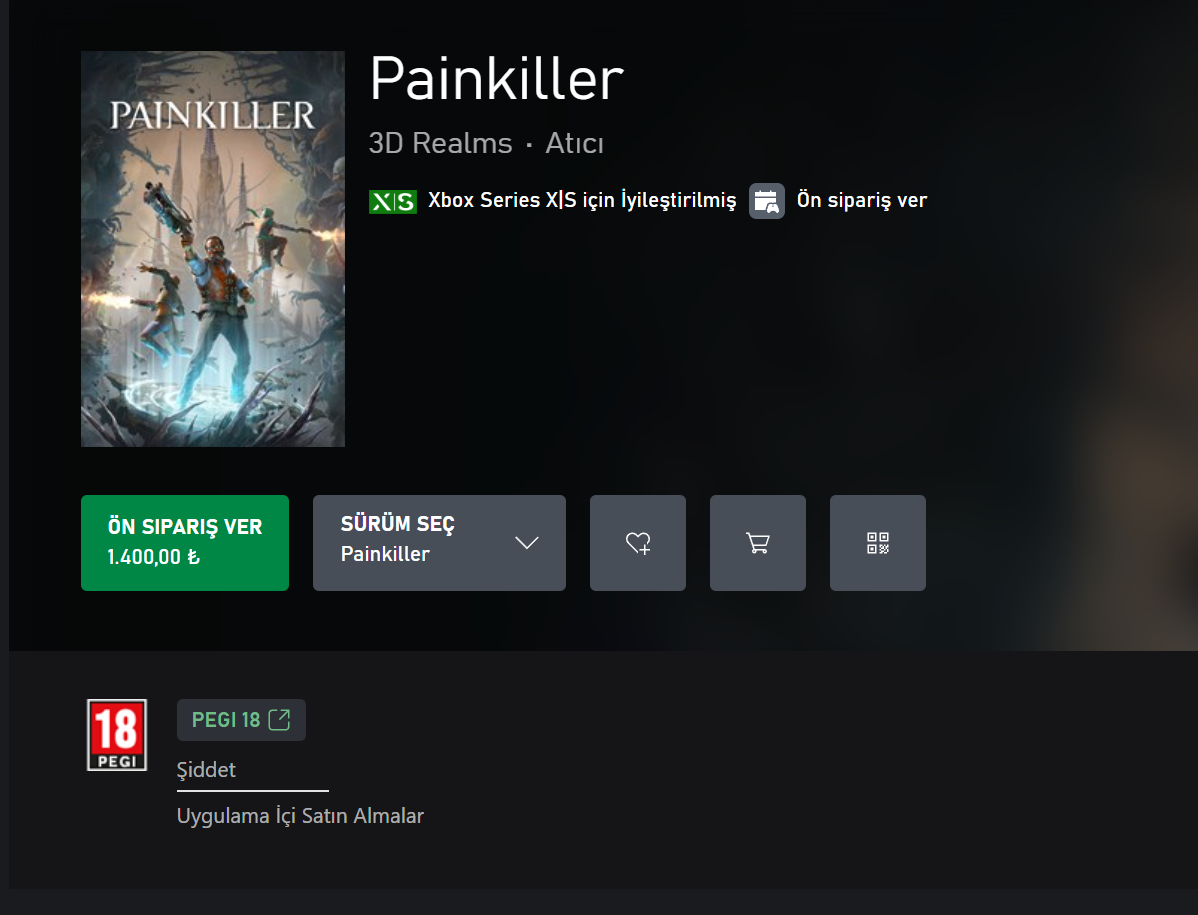Click the 3D Realms publisher name

440,144
